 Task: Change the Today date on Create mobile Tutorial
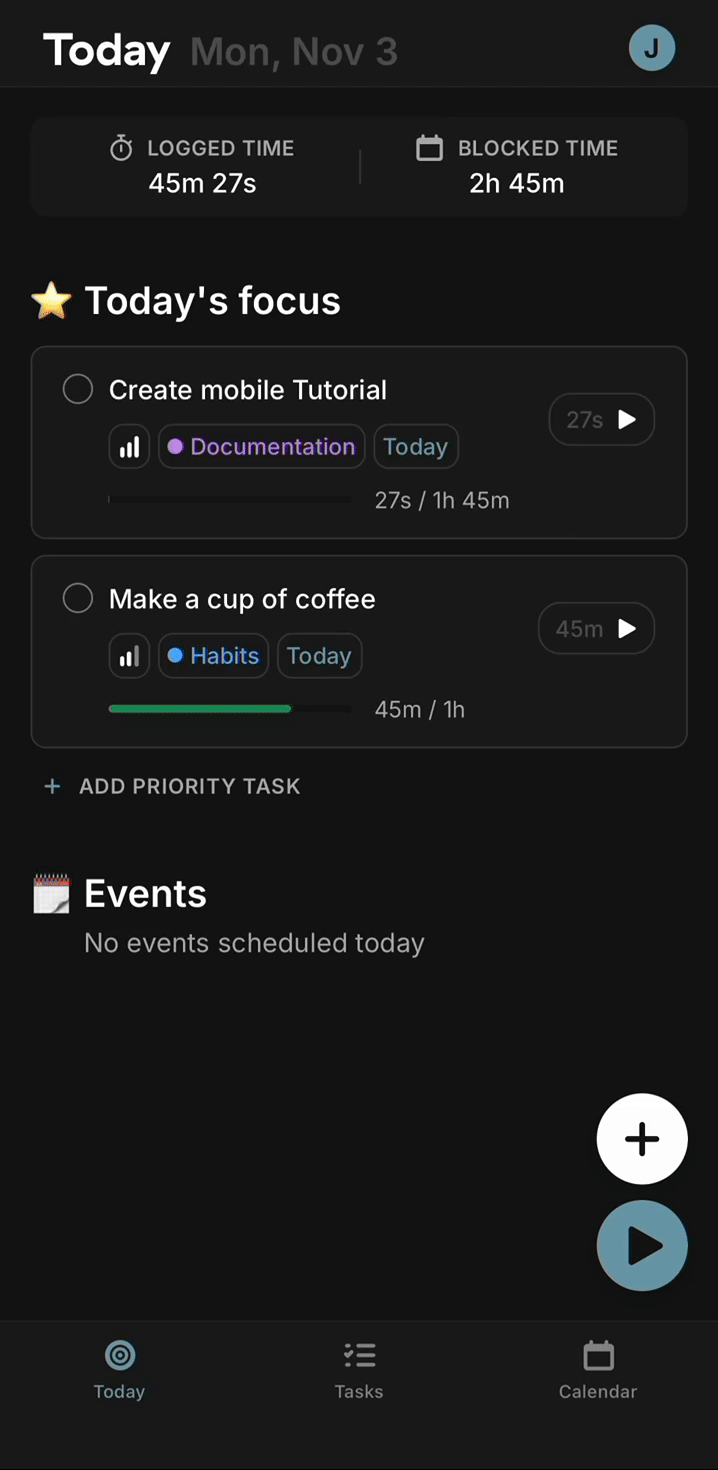coord(415,447)
